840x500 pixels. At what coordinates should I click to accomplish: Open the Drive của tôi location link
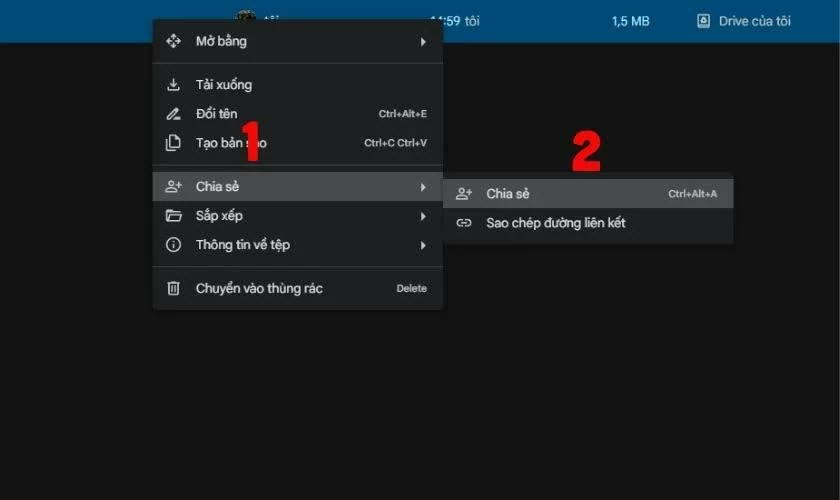(754, 21)
